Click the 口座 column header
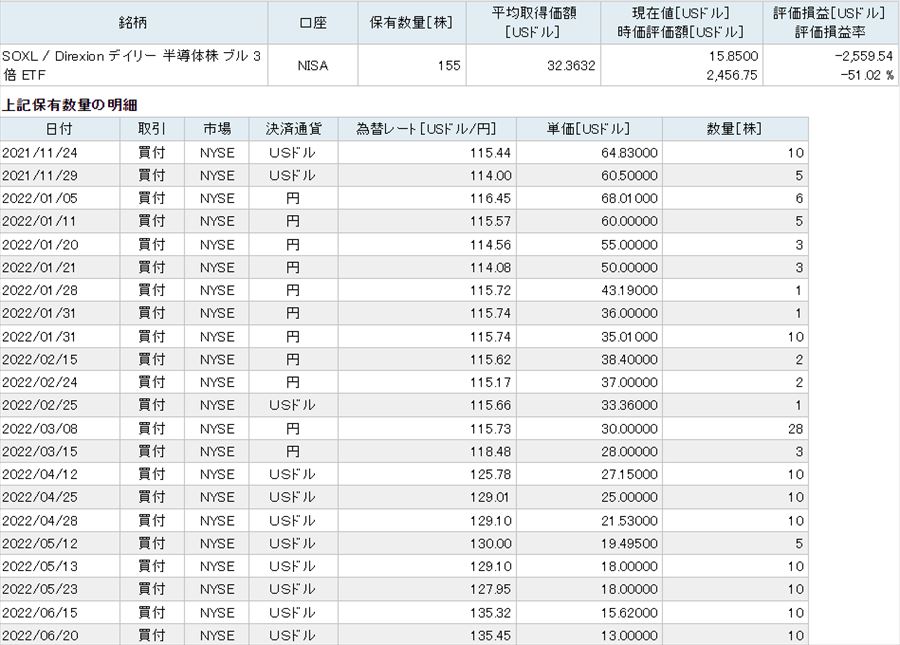 pyautogui.click(x=313, y=22)
